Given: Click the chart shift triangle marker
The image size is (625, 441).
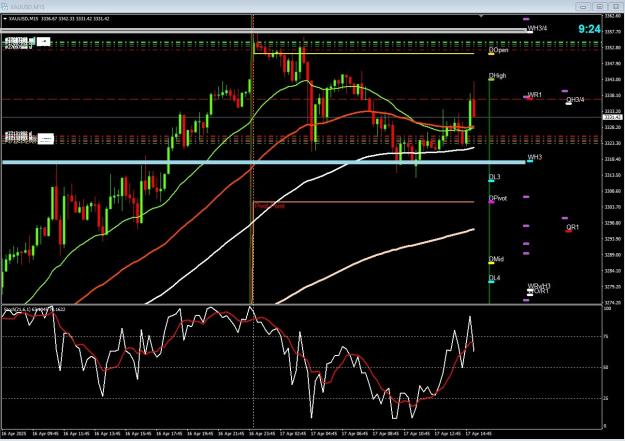Looking at the screenshot, I should [482, 16].
